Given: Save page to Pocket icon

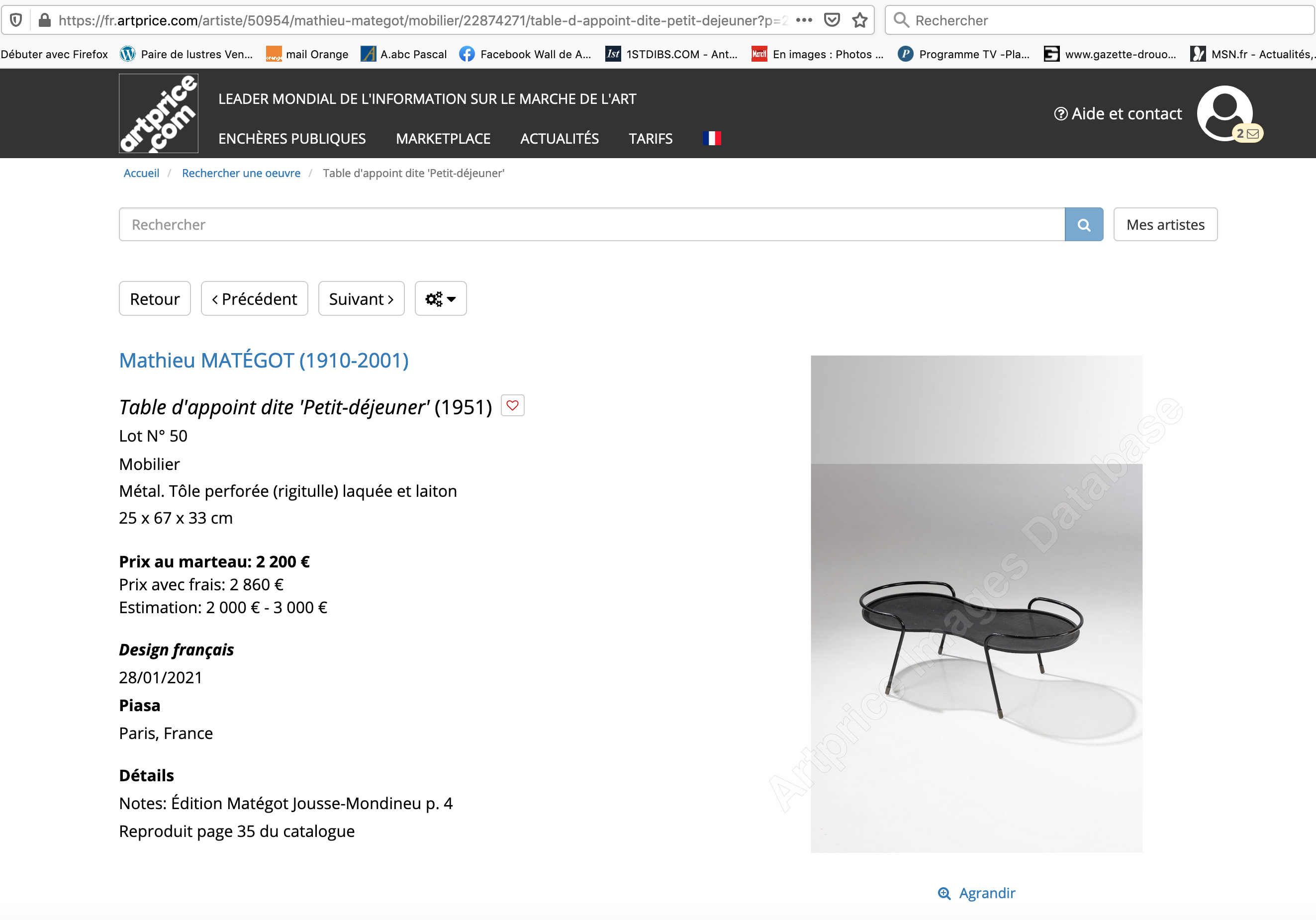Looking at the screenshot, I should (x=832, y=20).
